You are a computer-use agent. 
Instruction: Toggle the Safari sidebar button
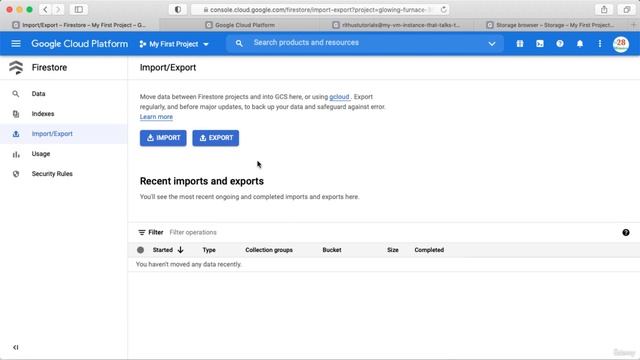78,9
